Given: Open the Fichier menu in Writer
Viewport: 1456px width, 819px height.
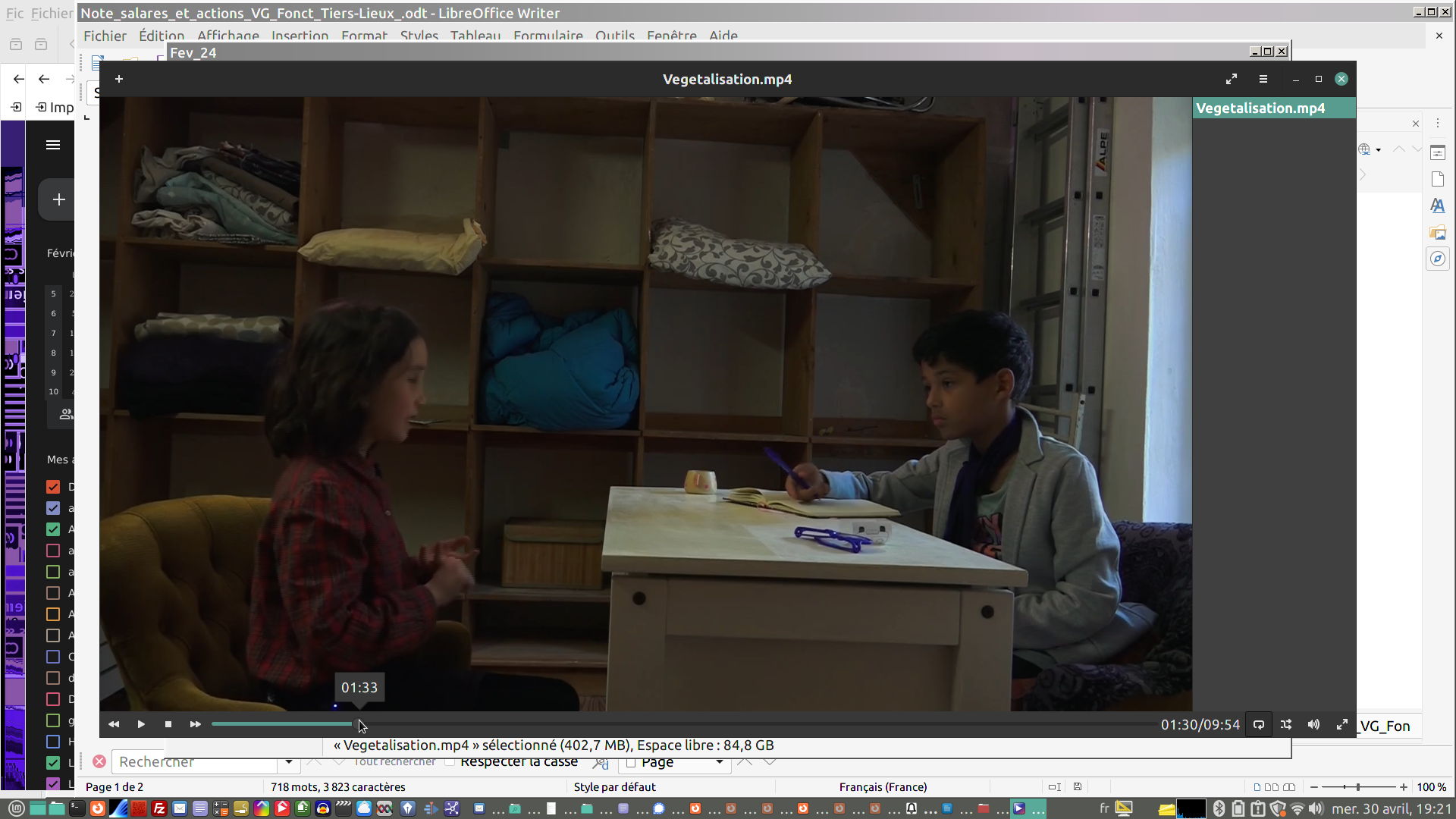Looking at the screenshot, I should (105, 36).
